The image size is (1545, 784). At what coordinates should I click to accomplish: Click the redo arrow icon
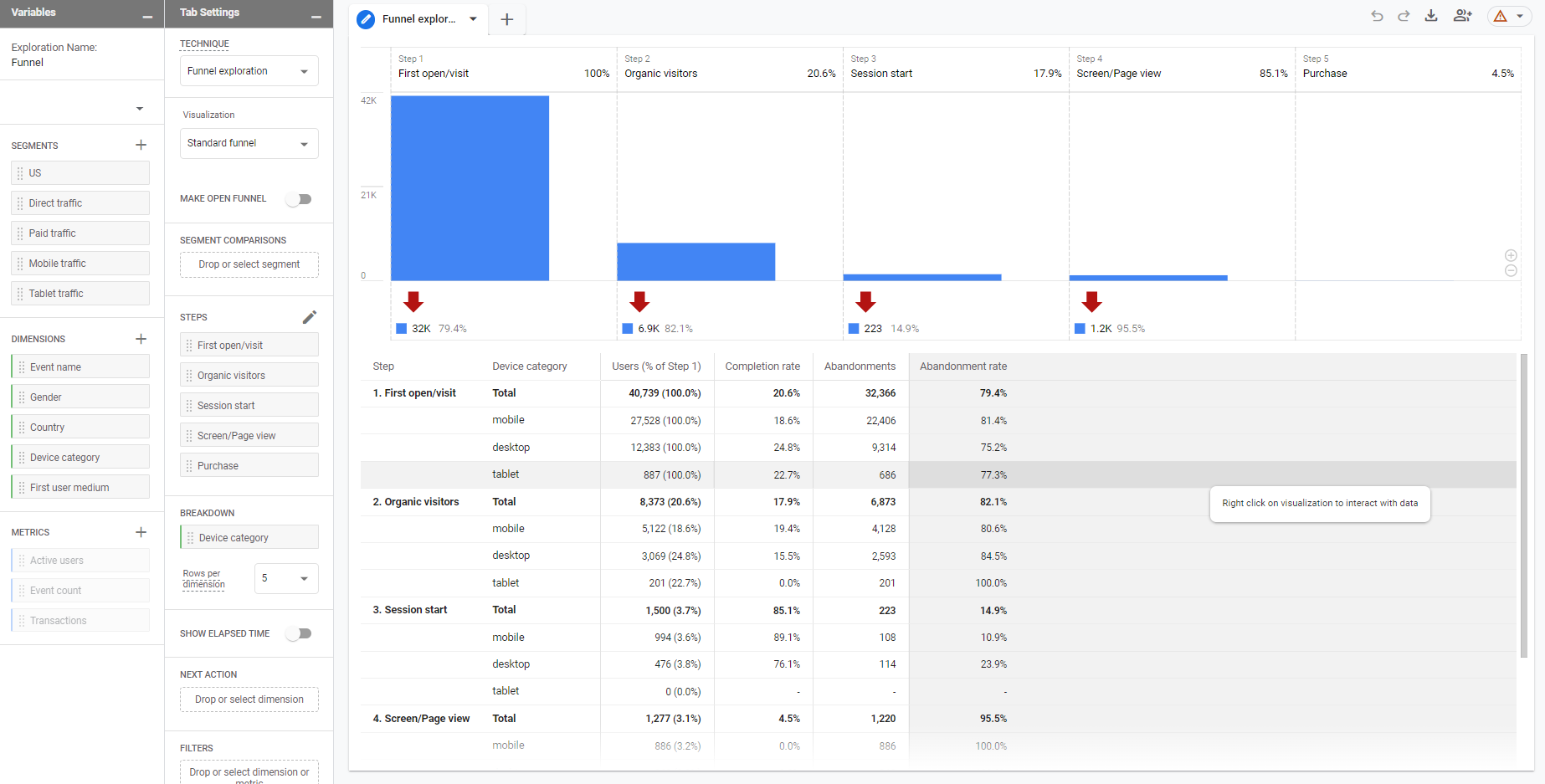click(1404, 16)
